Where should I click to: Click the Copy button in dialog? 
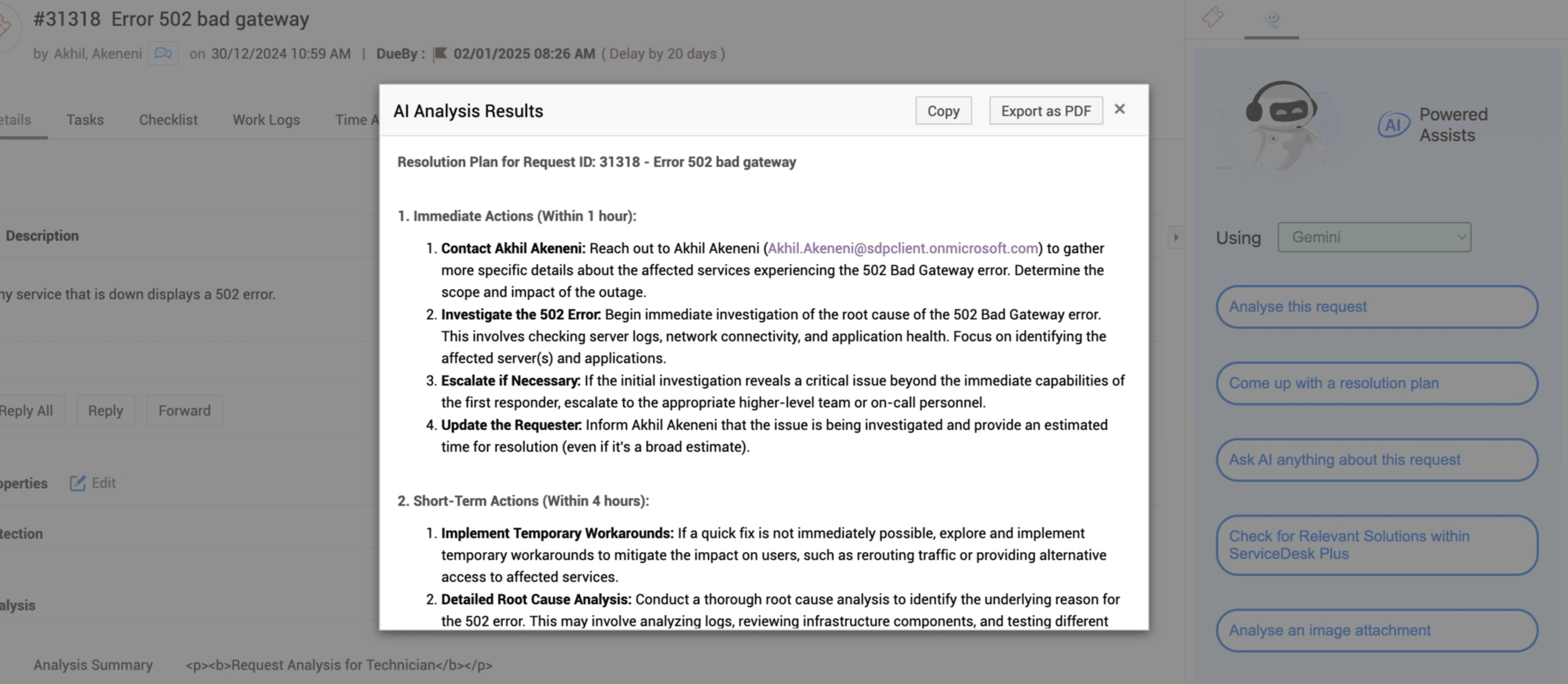(943, 111)
